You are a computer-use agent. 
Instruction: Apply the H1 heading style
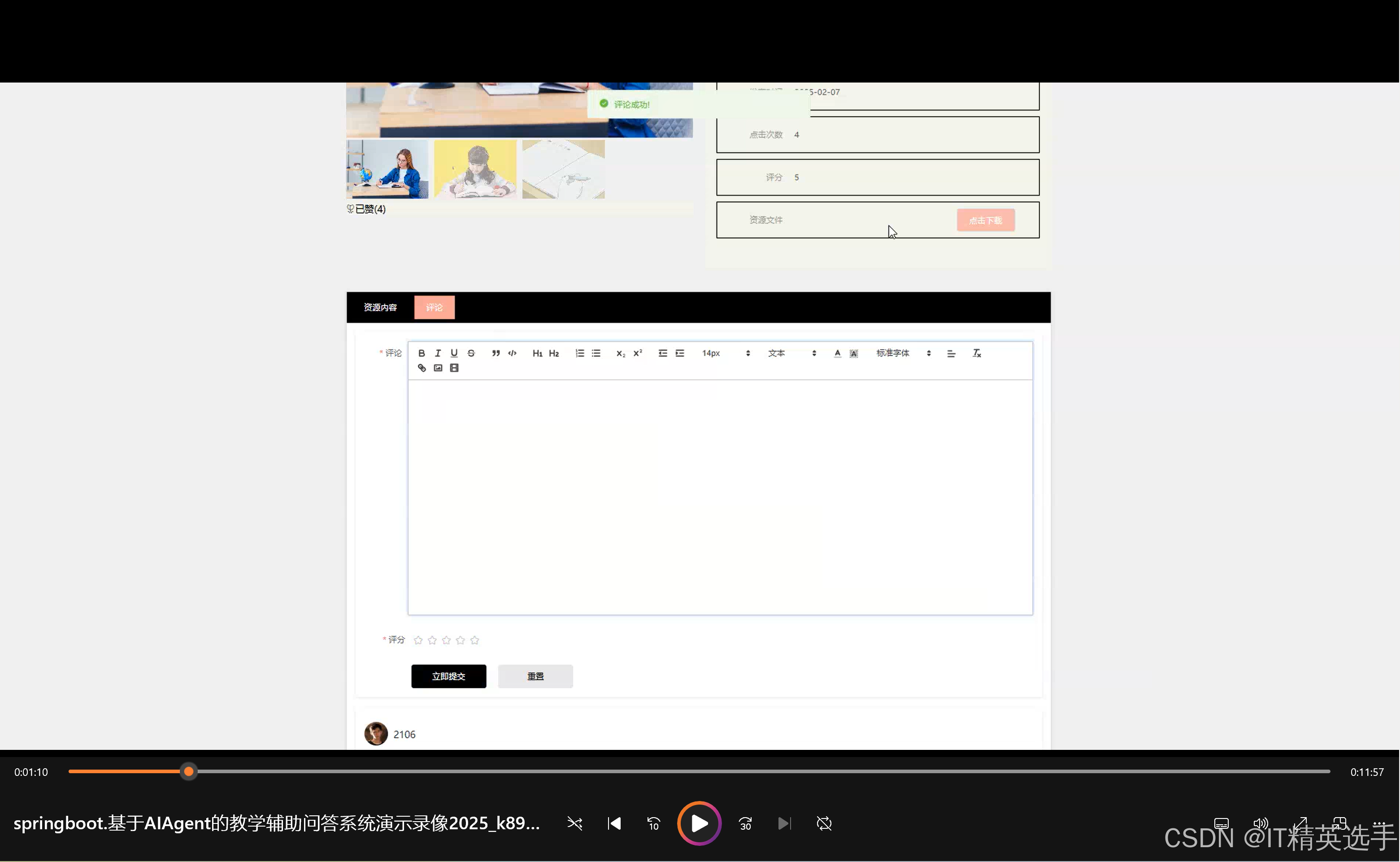[538, 353]
